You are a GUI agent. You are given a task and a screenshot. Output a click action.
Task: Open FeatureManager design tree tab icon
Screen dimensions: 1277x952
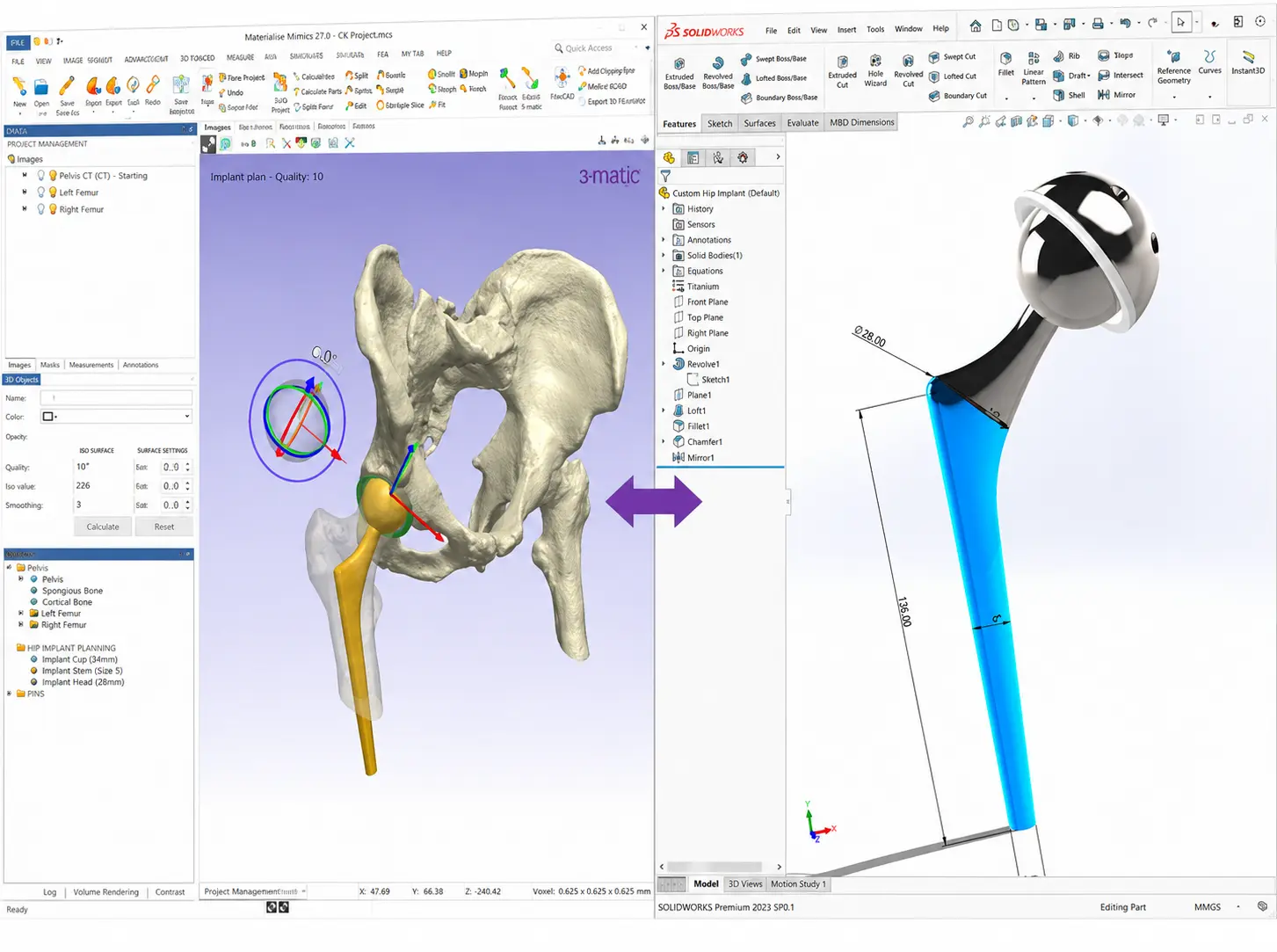coord(669,158)
